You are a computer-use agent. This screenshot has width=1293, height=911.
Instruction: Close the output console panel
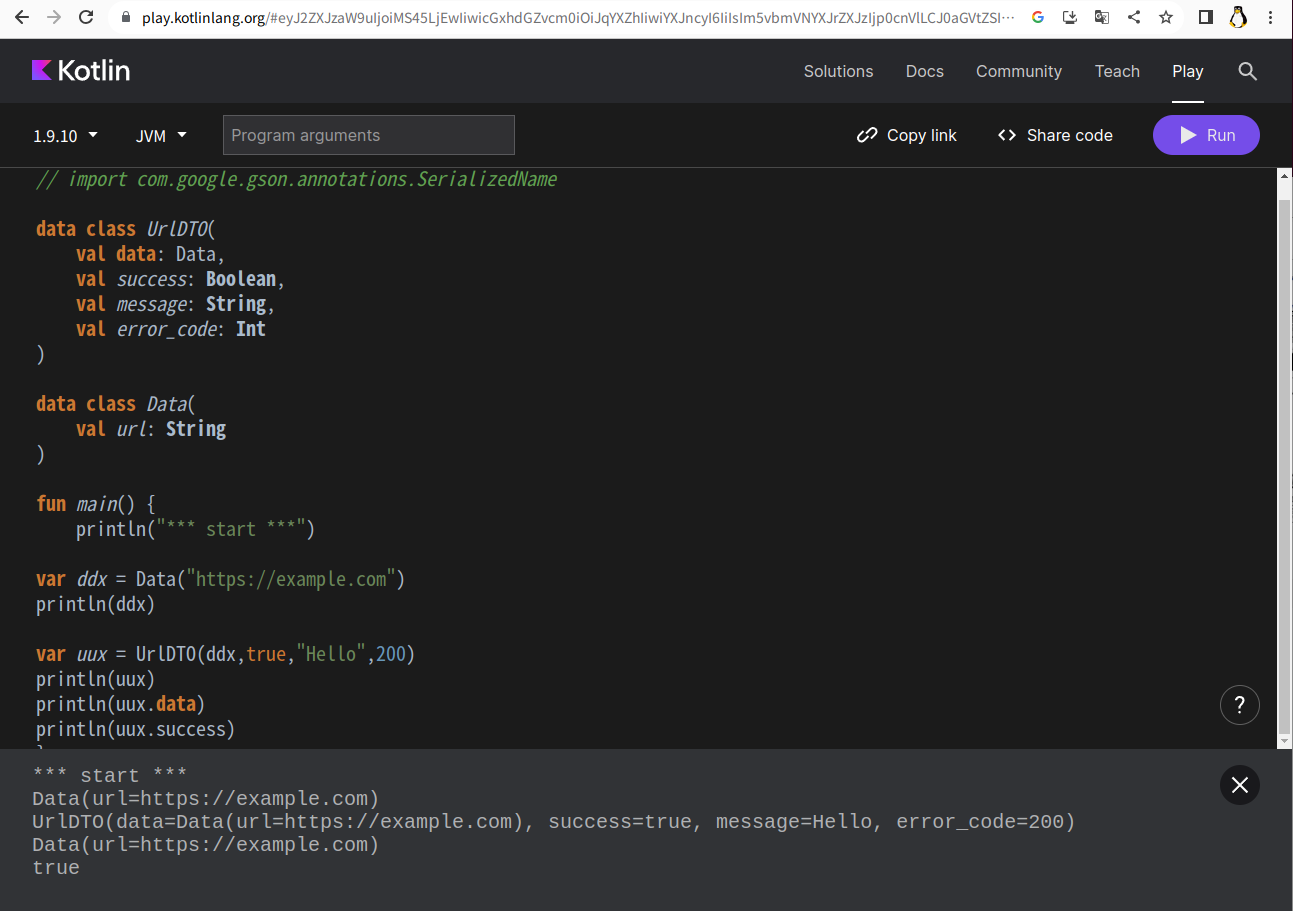(x=1239, y=785)
